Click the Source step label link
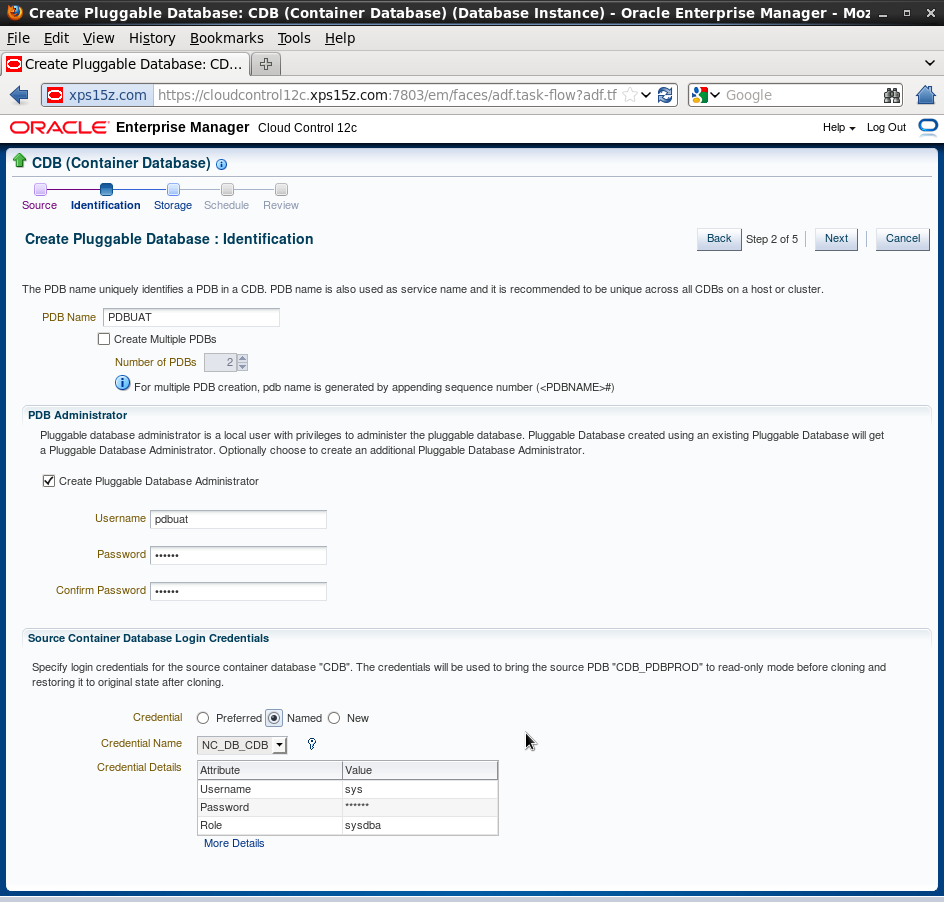Screen dimensions: 944x902 [x=39, y=205]
